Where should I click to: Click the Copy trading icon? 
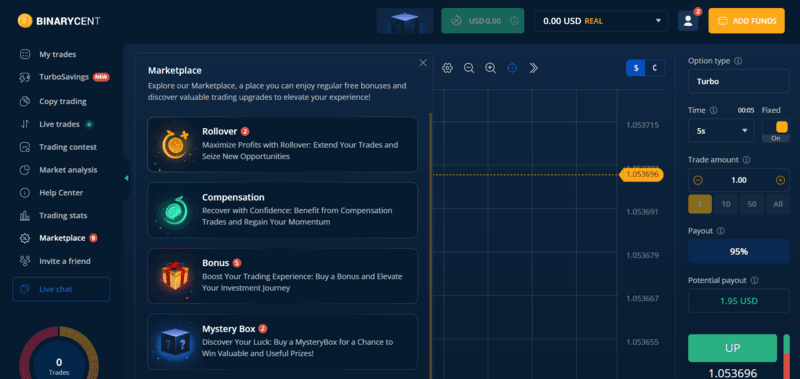click(x=24, y=101)
